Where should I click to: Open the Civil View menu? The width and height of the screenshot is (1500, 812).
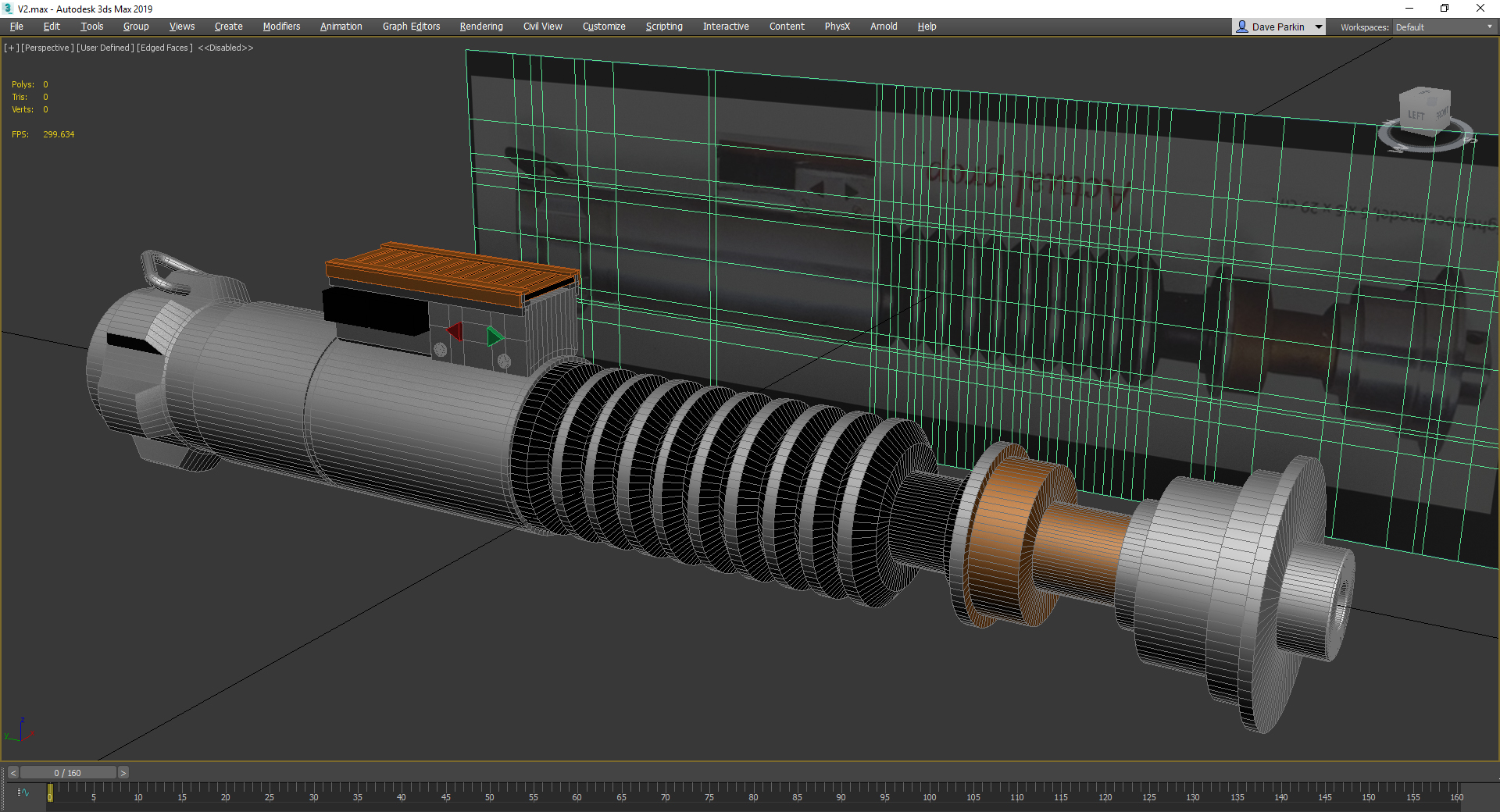543,27
